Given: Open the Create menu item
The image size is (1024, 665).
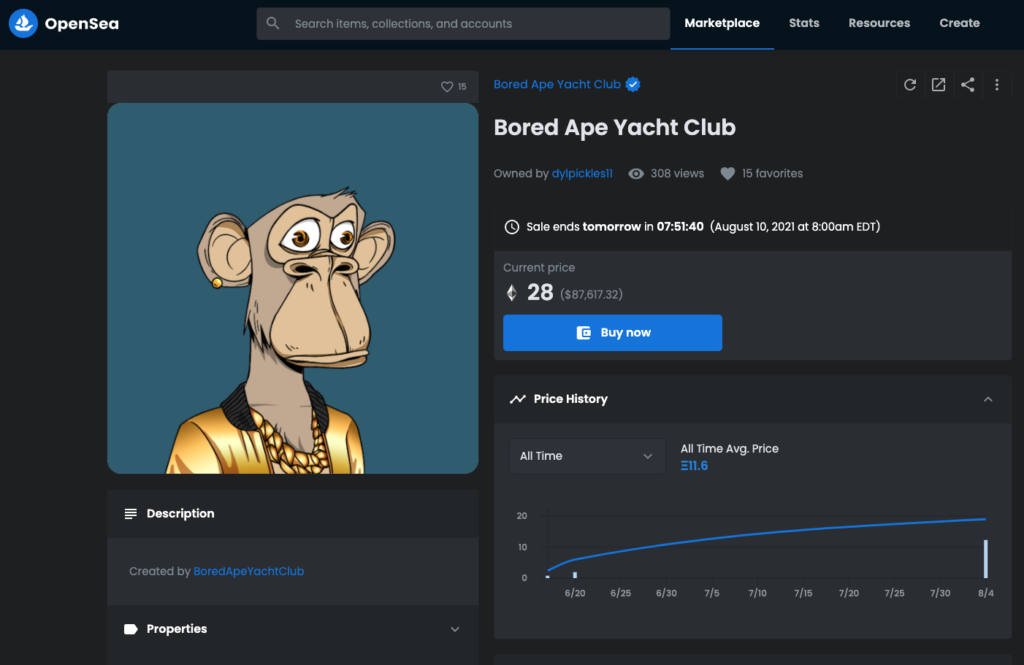Looking at the screenshot, I should click(x=959, y=24).
